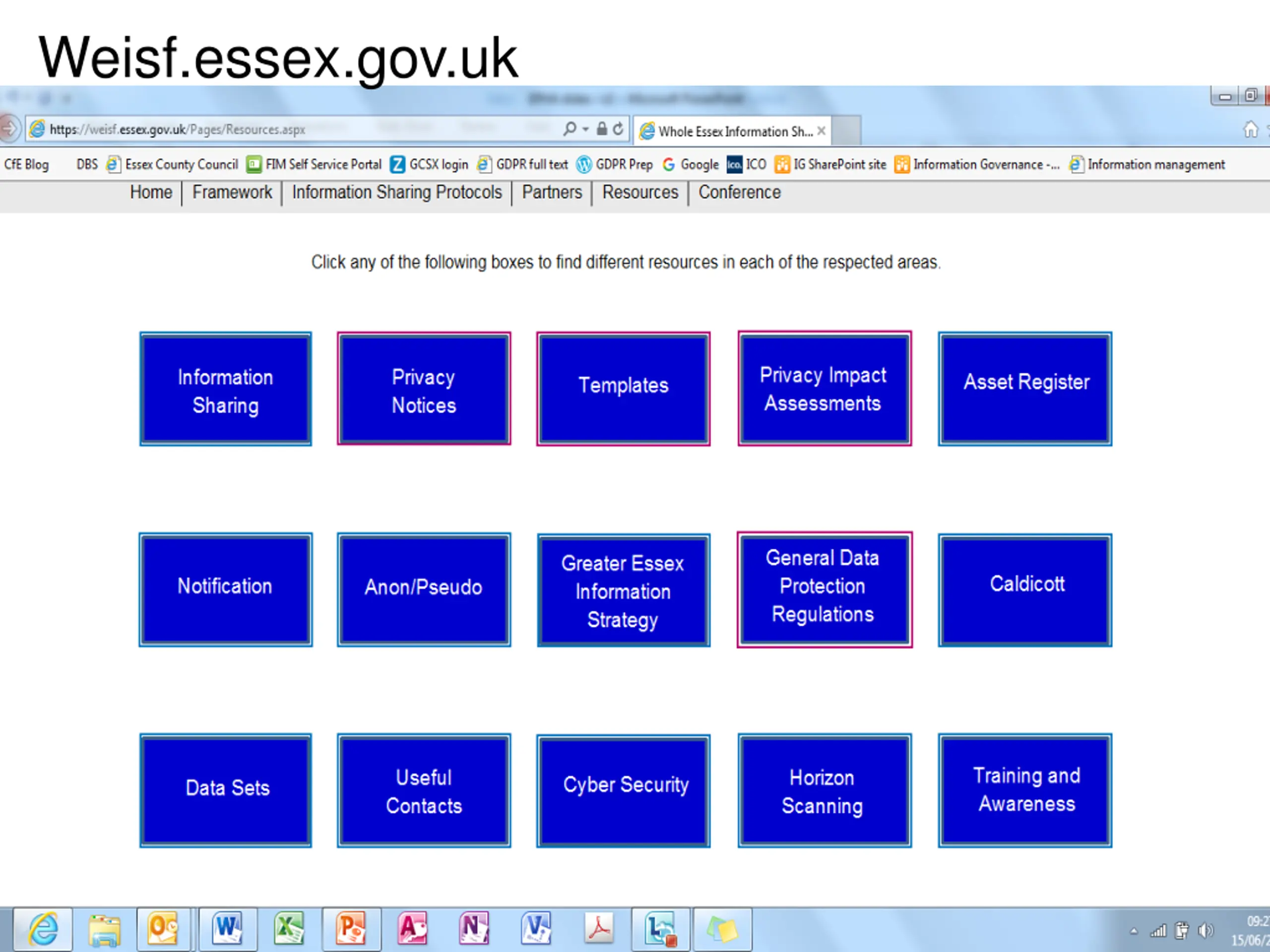Viewport: 1270px width, 952px height.
Task: Open a new blank browser tab
Action: point(846,131)
